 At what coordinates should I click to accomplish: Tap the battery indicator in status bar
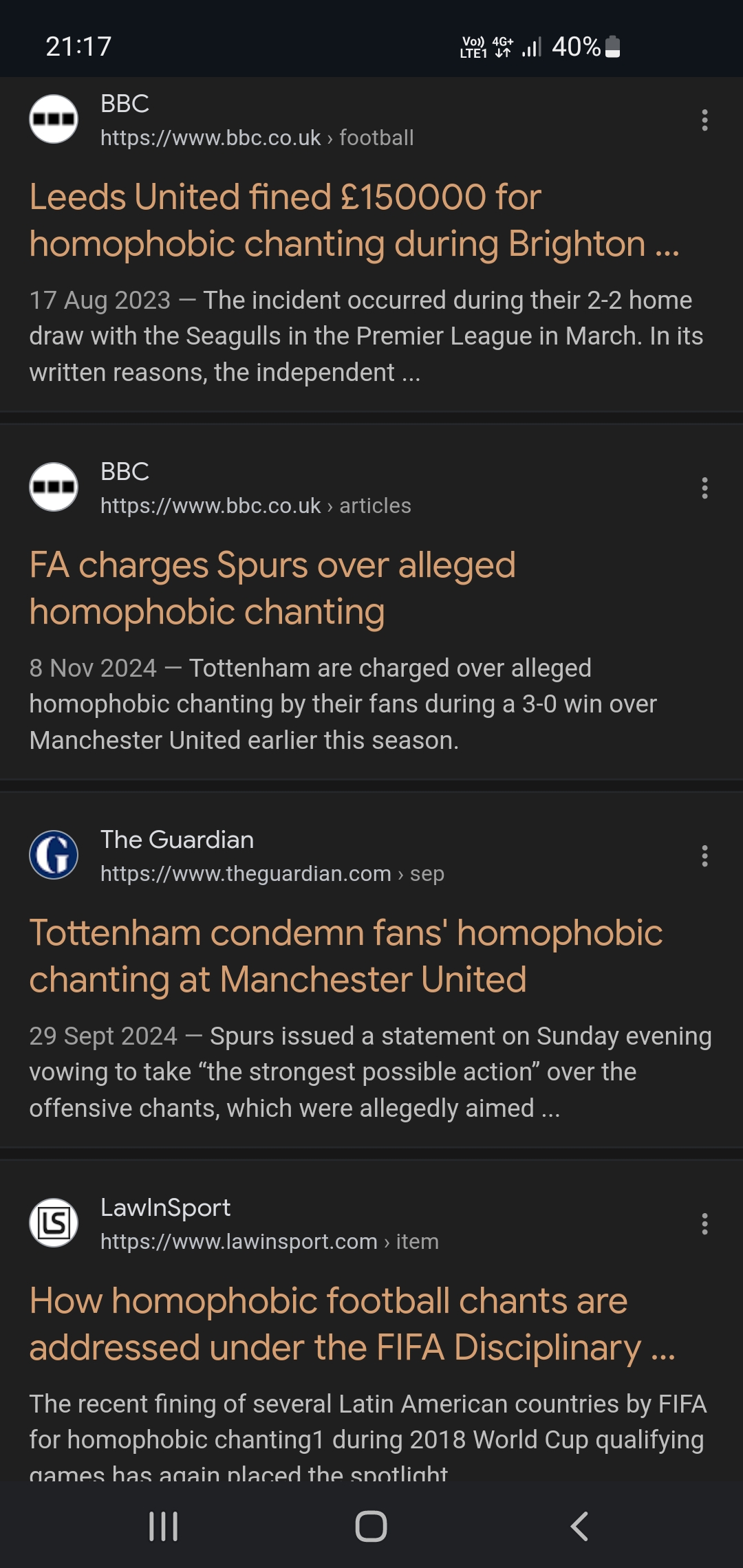(x=612, y=47)
